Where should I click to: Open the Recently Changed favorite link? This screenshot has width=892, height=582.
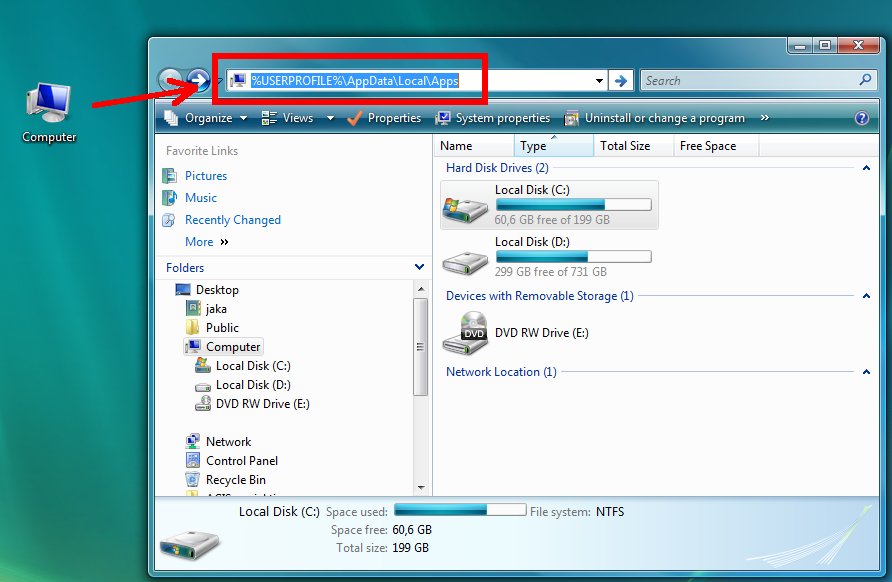[232, 220]
